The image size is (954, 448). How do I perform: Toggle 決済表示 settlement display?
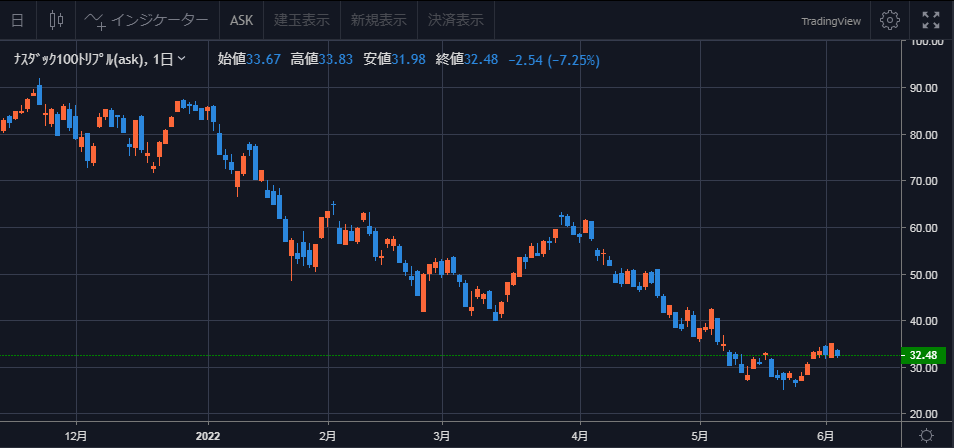(x=456, y=20)
